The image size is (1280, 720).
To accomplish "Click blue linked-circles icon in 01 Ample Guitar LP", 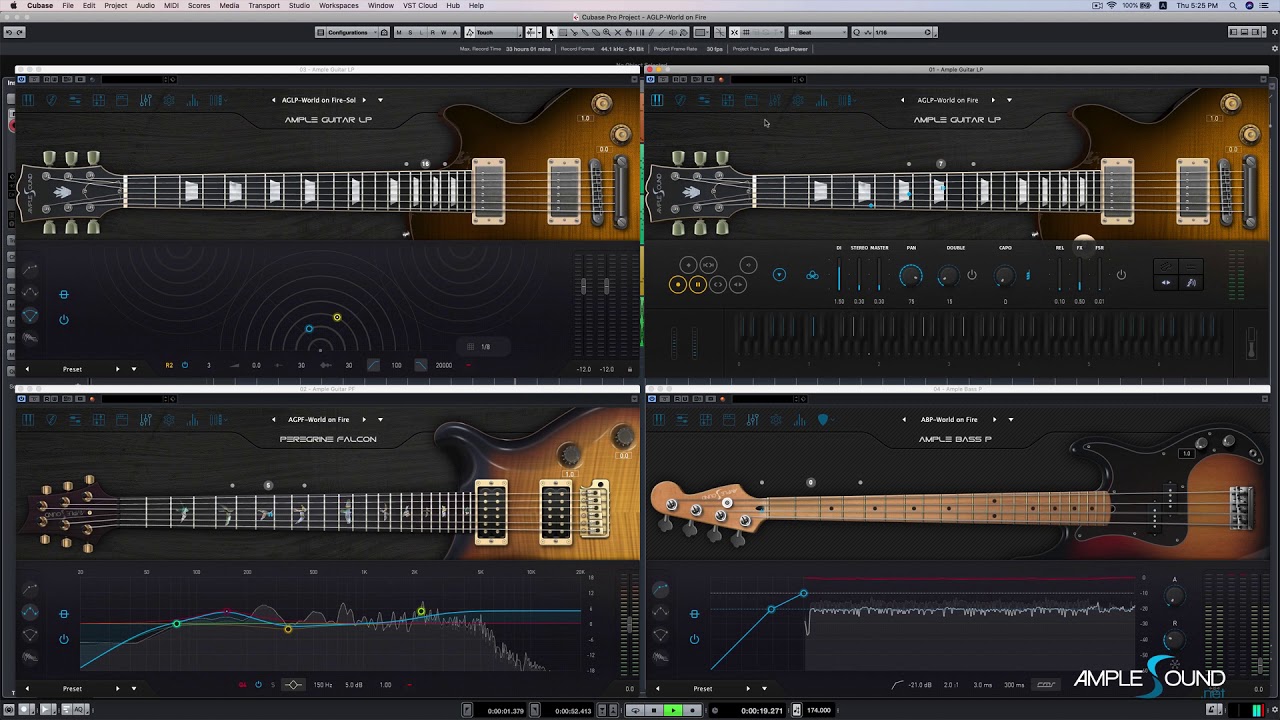I will pyautogui.click(x=812, y=275).
